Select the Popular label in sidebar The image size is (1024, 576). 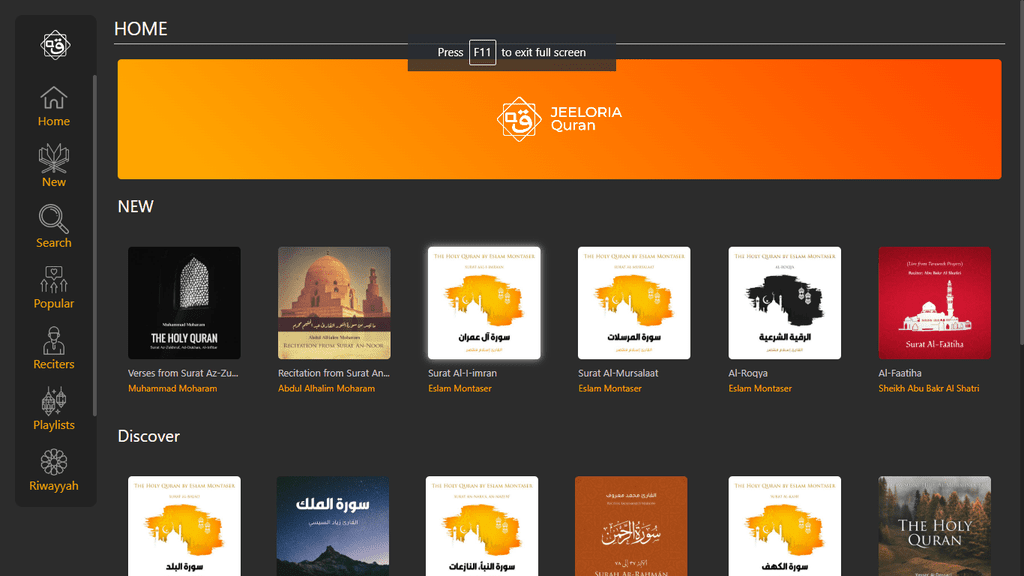coord(54,304)
